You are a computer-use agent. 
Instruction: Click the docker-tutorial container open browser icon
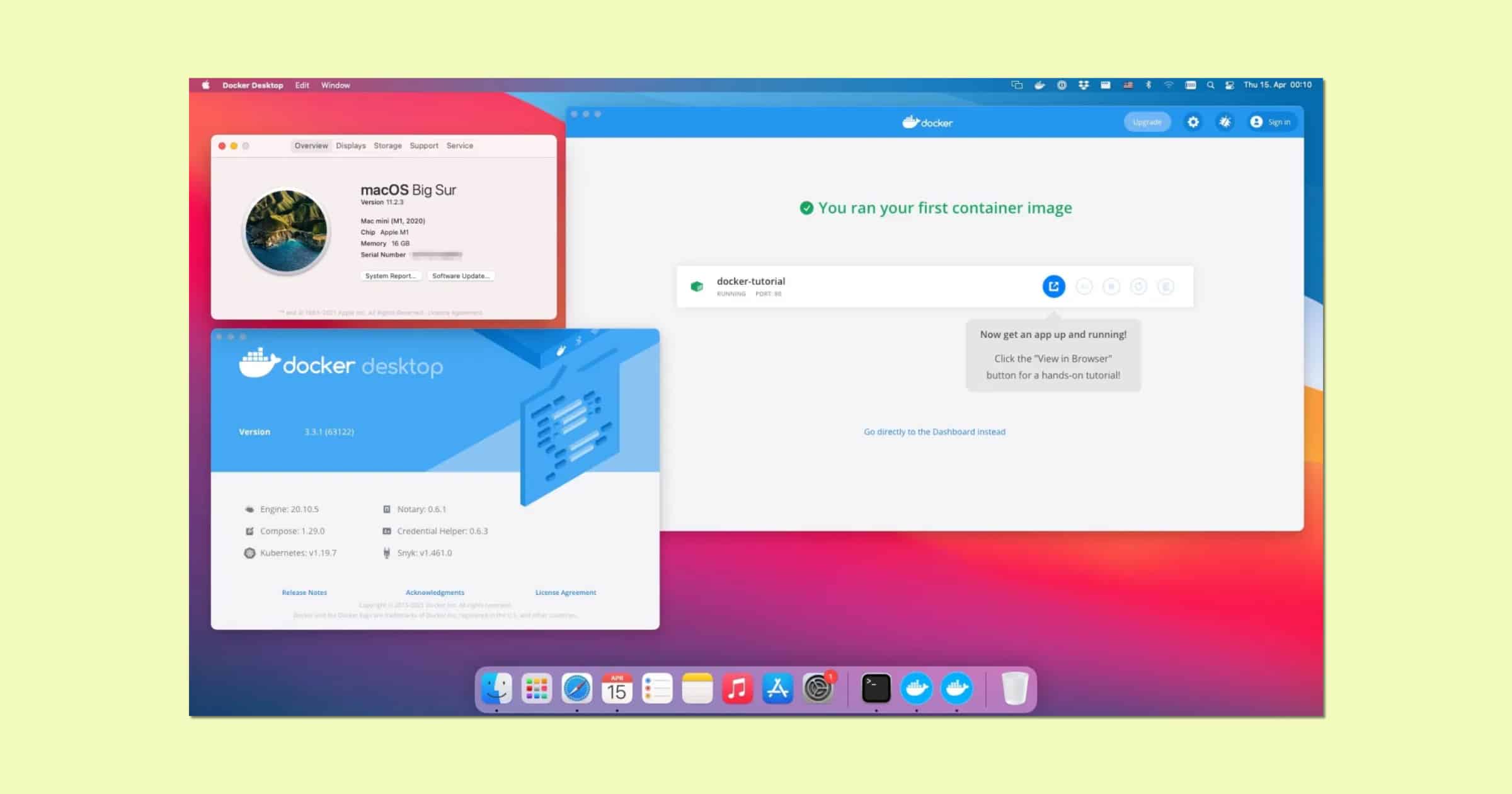pyautogui.click(x=1053, y=286)
